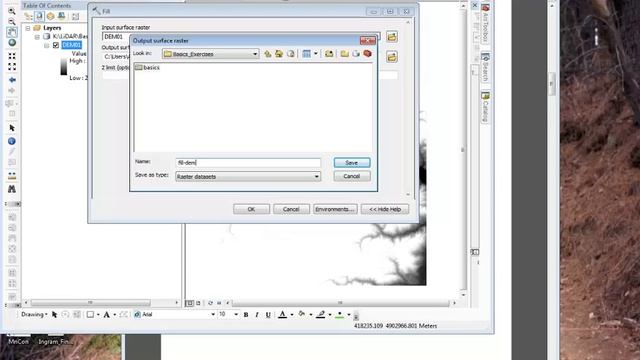Open Arial font name dropdown
Viewport: 640px width, 360px height.
(213, 314)
